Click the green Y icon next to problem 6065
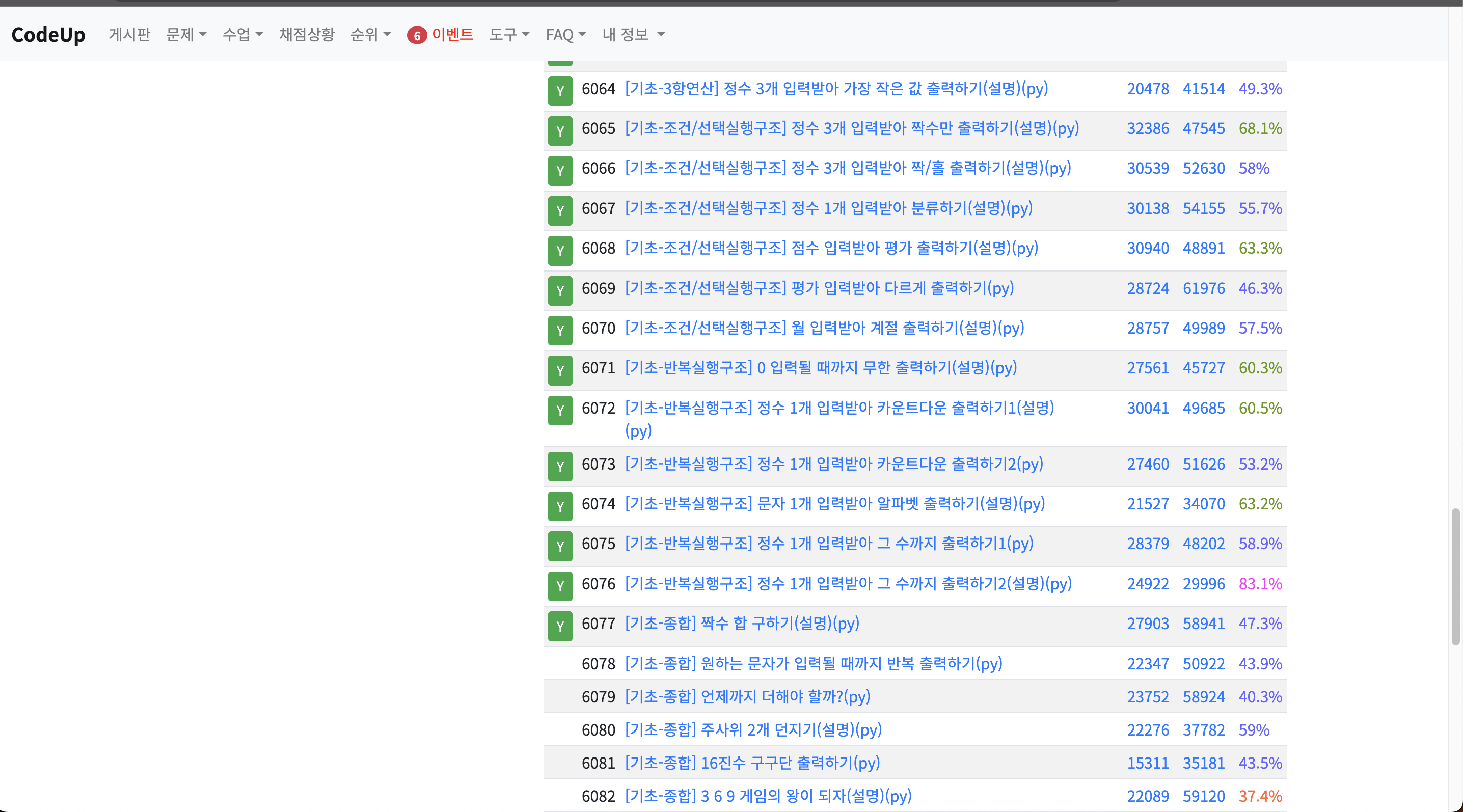Viewport: 1463px width, 812px height. 560,130
